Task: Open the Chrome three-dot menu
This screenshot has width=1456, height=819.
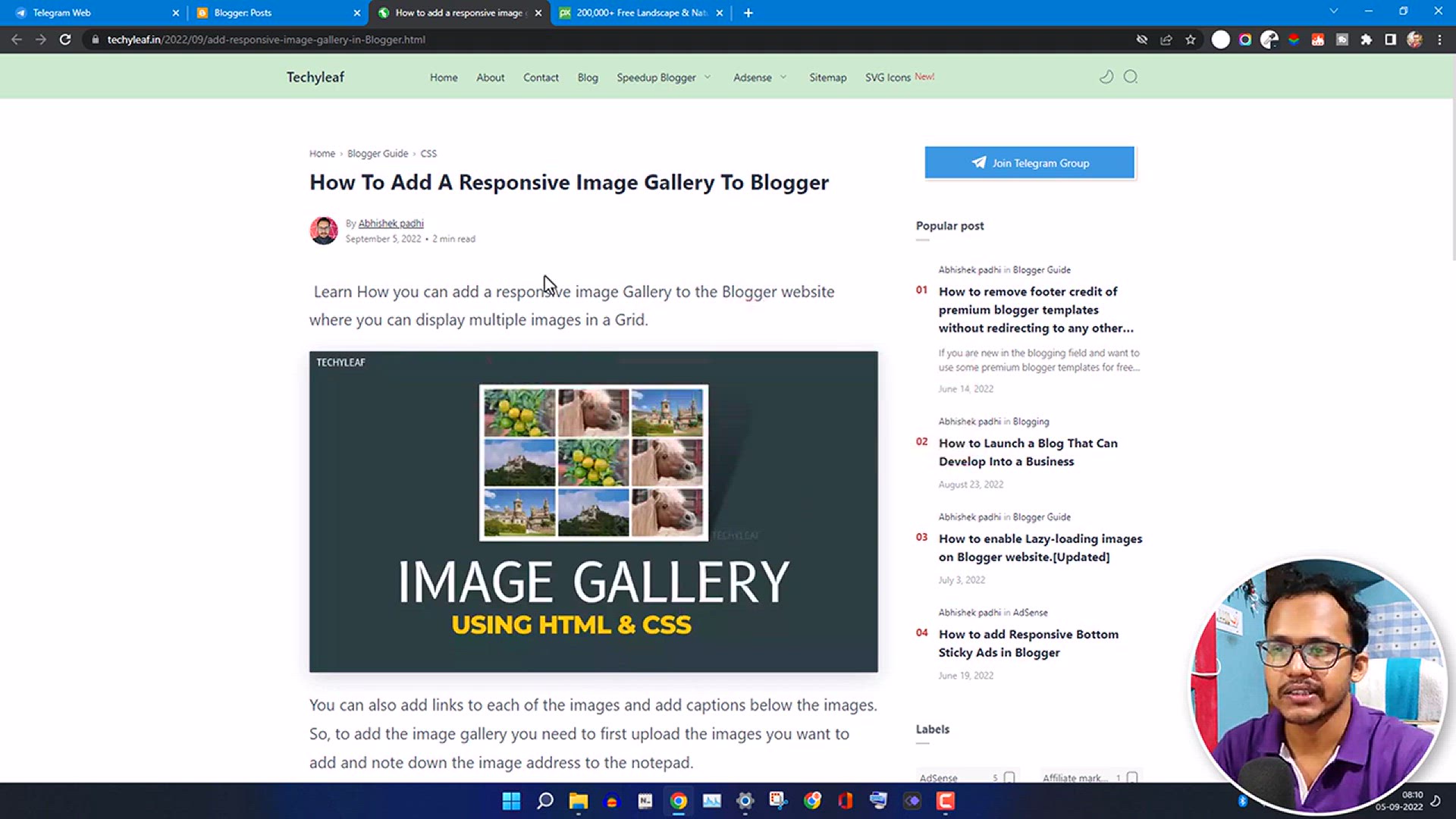Action: click(x=1439, y=39)
